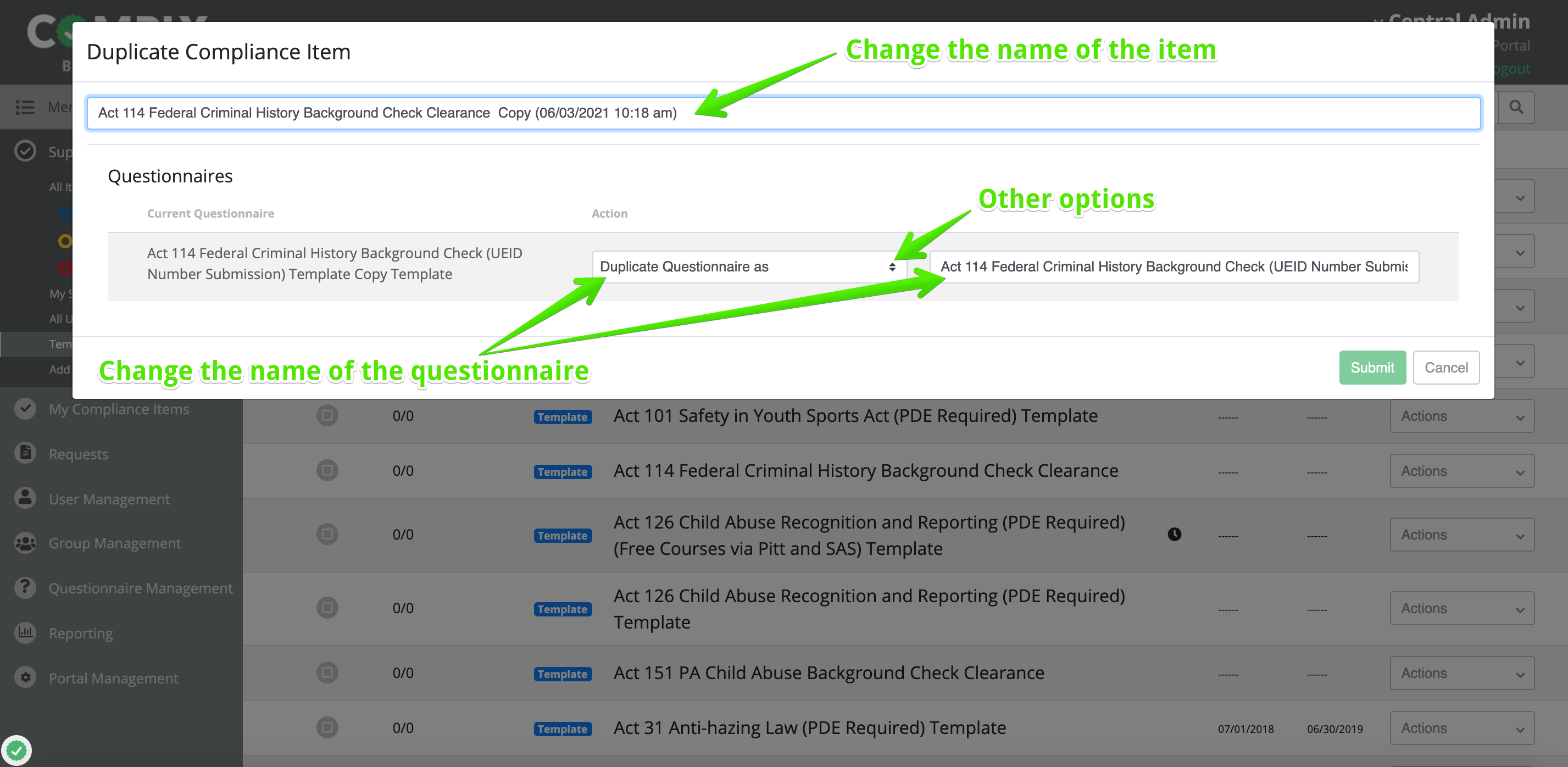Tick checkbox for Act 101 Safety template
Viewport: 1568px width, 767px height.
[327, 415]
